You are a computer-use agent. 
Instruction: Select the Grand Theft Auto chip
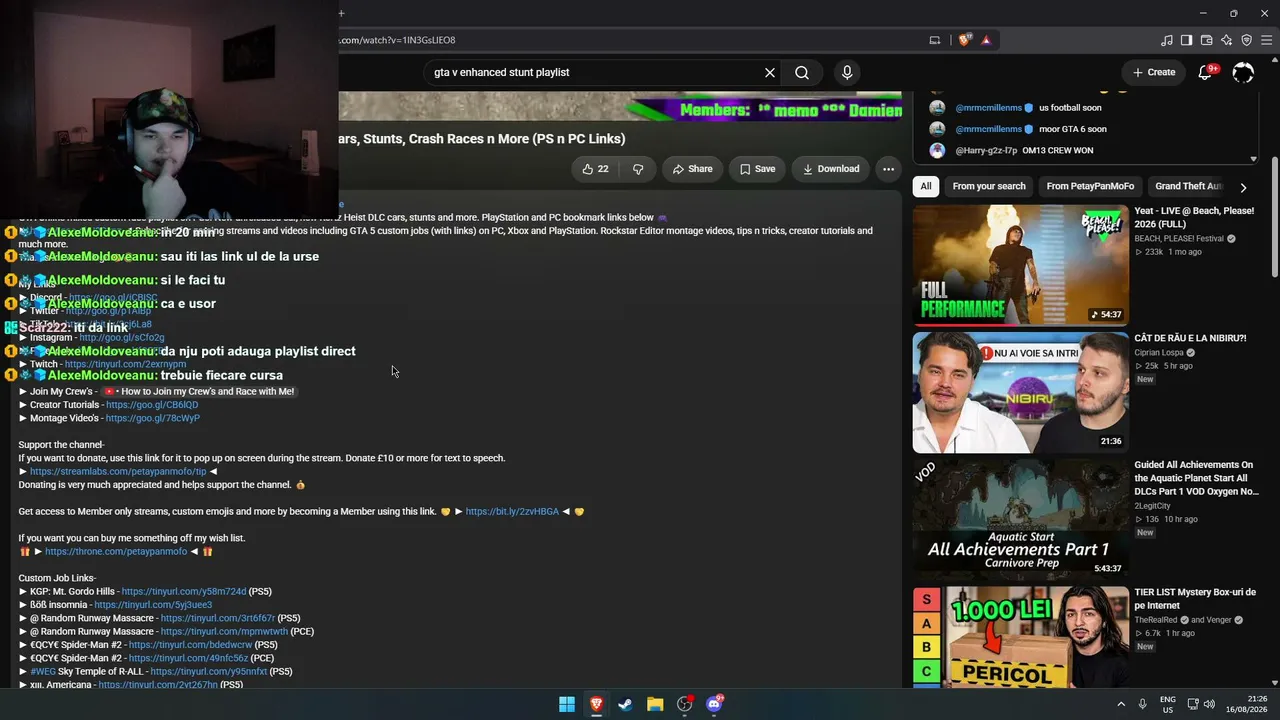(1188, 186)
